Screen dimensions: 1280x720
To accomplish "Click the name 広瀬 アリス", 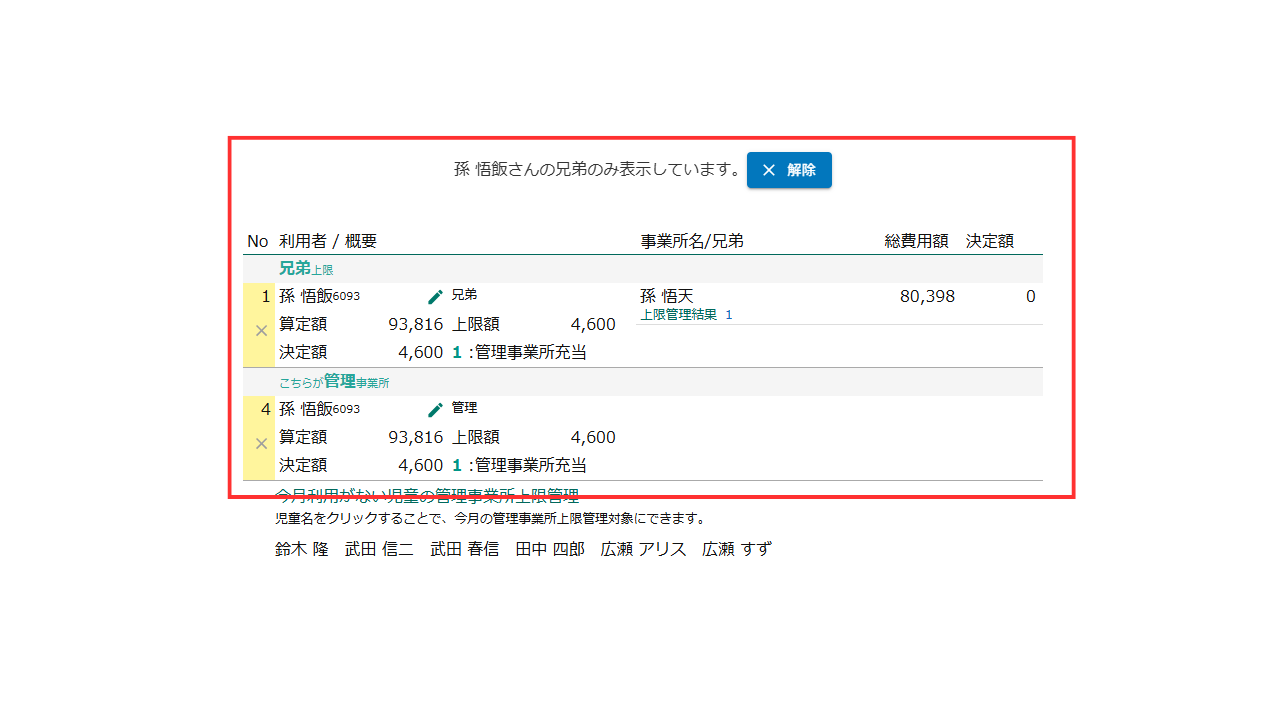I will pos(643,549).
